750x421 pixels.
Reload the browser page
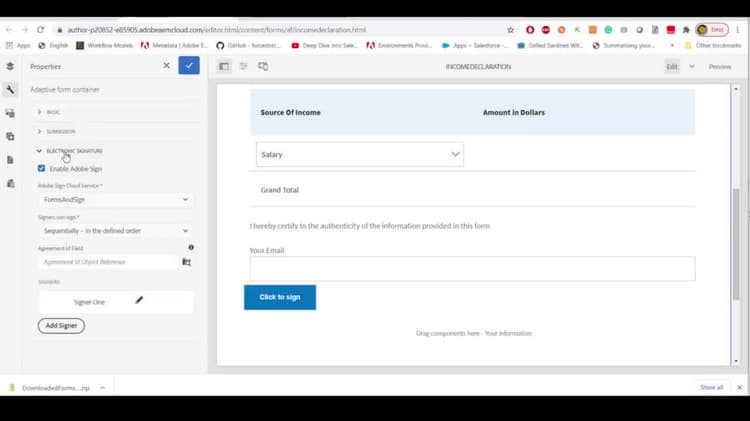[41, 30]
